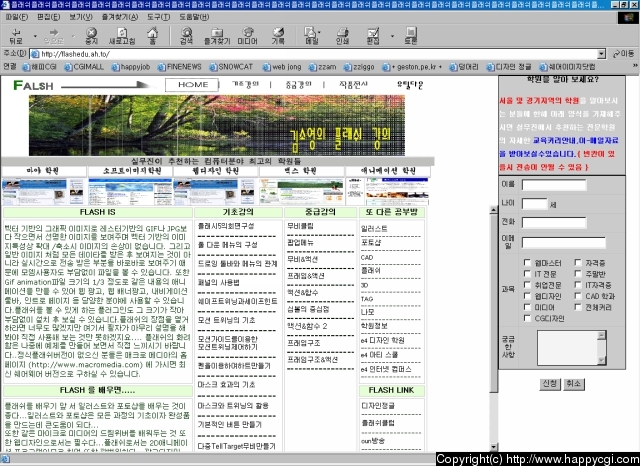
Task: Click the HOME navigation button on page
Action: [x=192, y=85]
